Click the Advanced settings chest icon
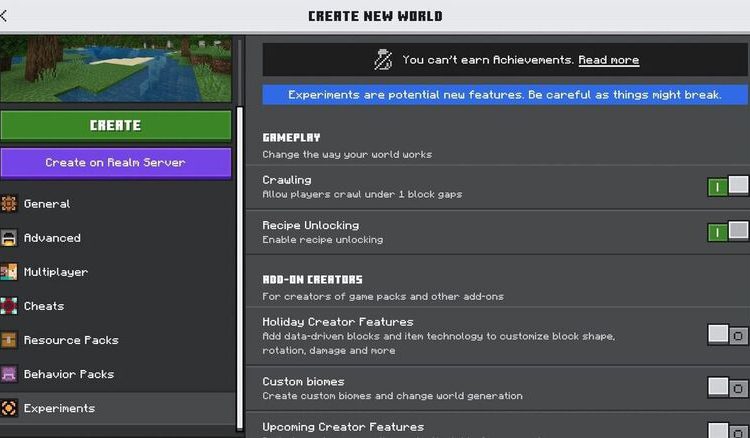This screenshot has width=750, height=438. (x=10, y=238)
